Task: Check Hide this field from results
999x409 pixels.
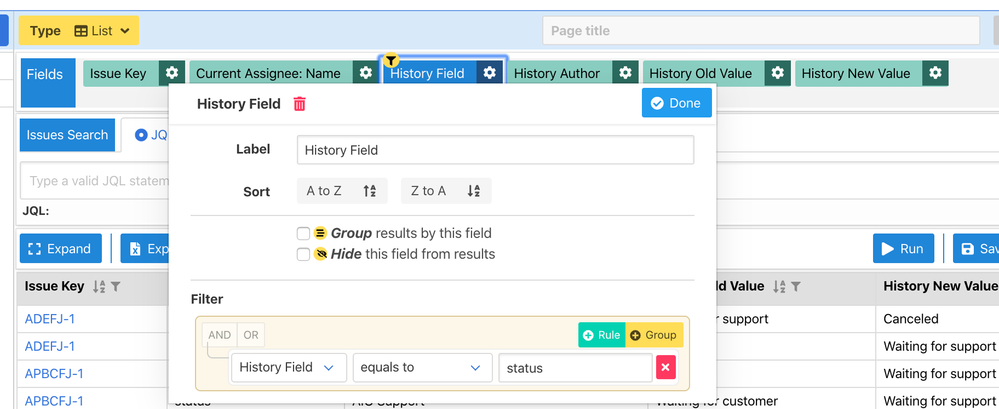Action: click(303, 254)
